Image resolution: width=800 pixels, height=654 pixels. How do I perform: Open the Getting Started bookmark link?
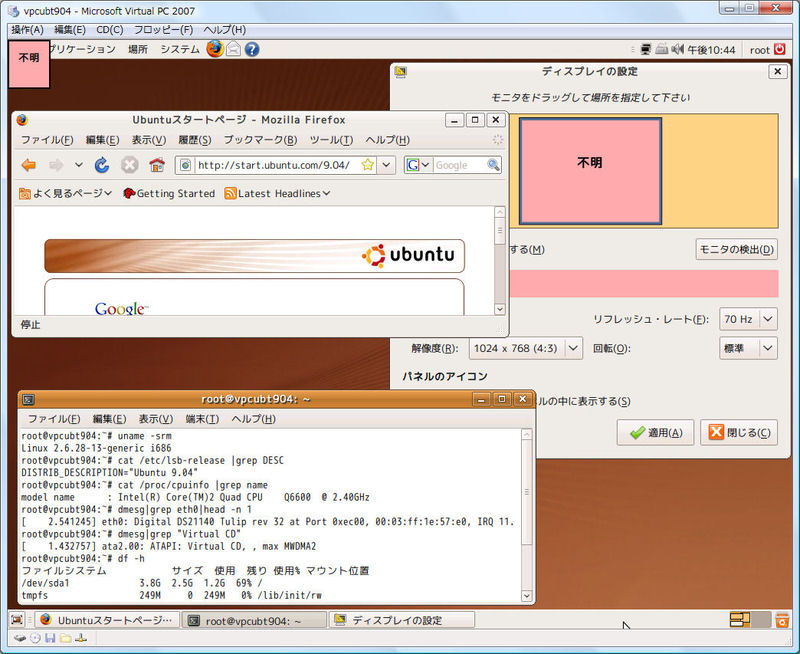tap(169, 193)
